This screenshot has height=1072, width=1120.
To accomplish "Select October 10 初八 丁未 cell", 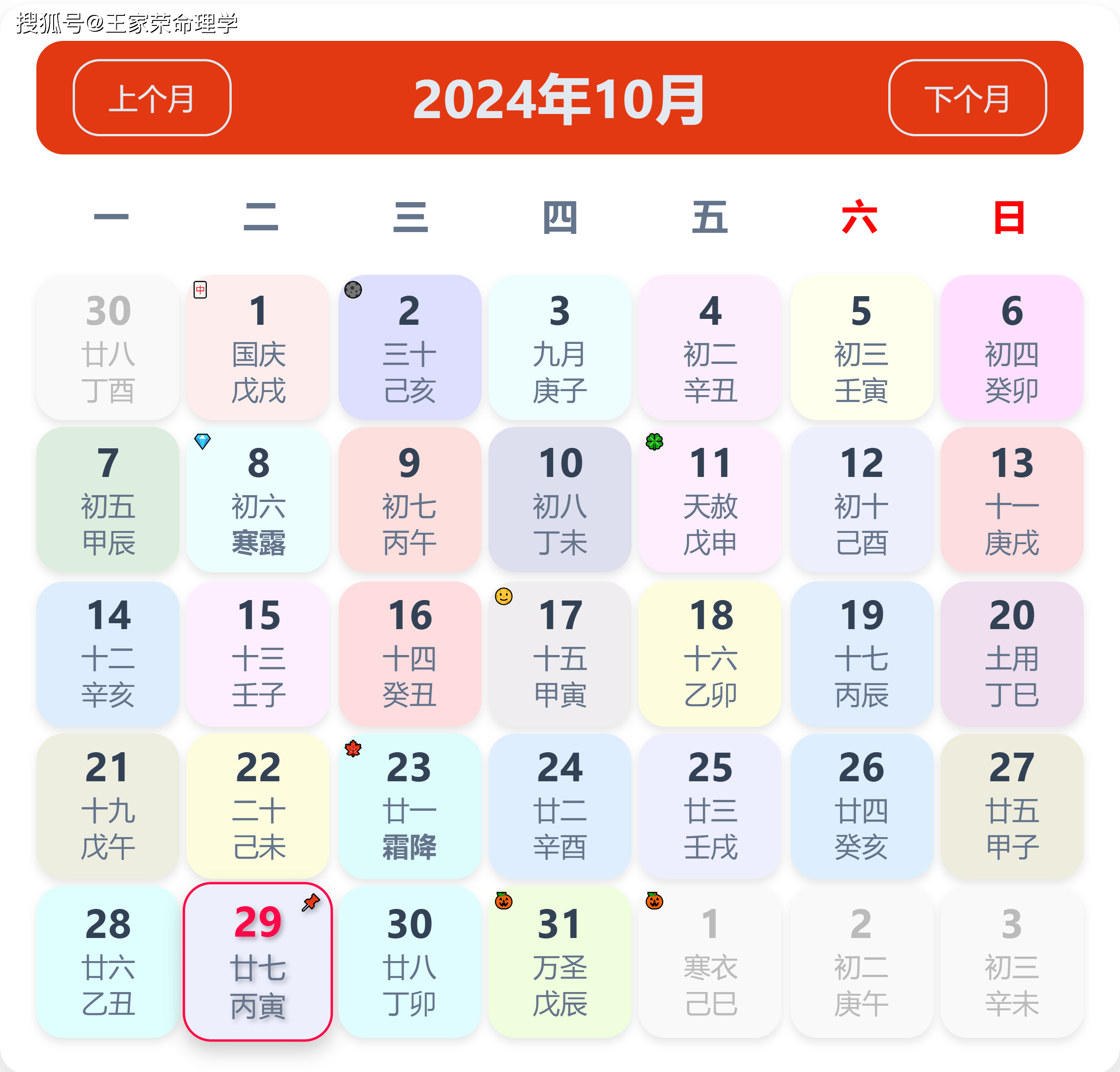I will pos(560,500).
